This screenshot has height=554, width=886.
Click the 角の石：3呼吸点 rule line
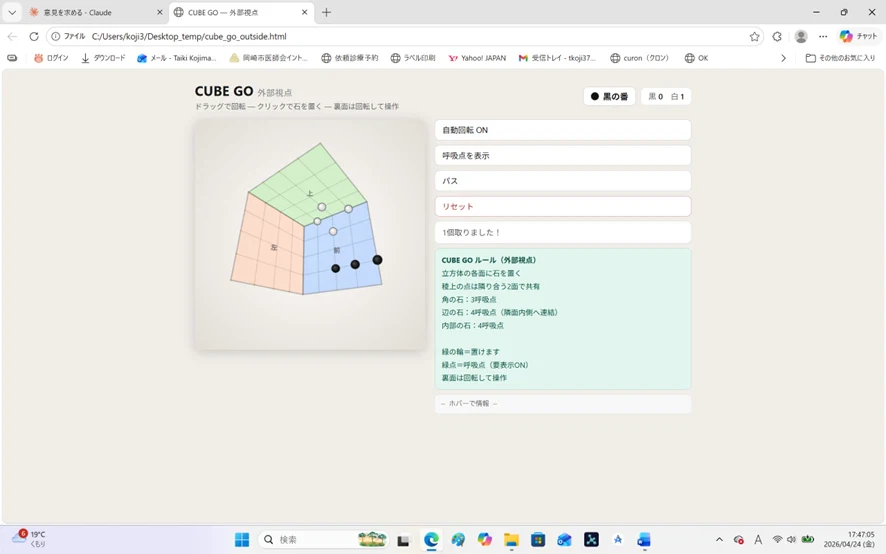click(x=469, y=299)
